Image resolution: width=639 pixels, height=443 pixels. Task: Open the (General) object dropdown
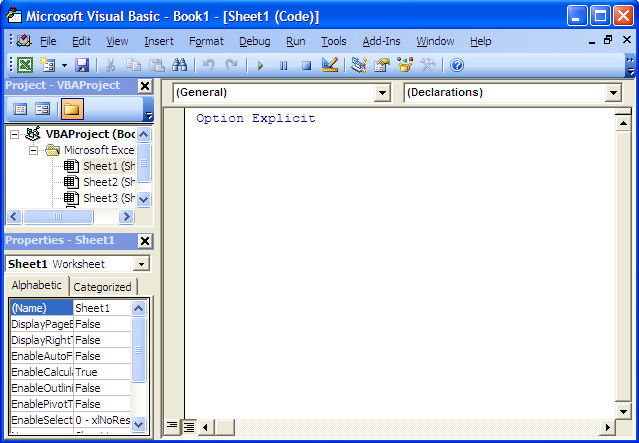(382, 93)
